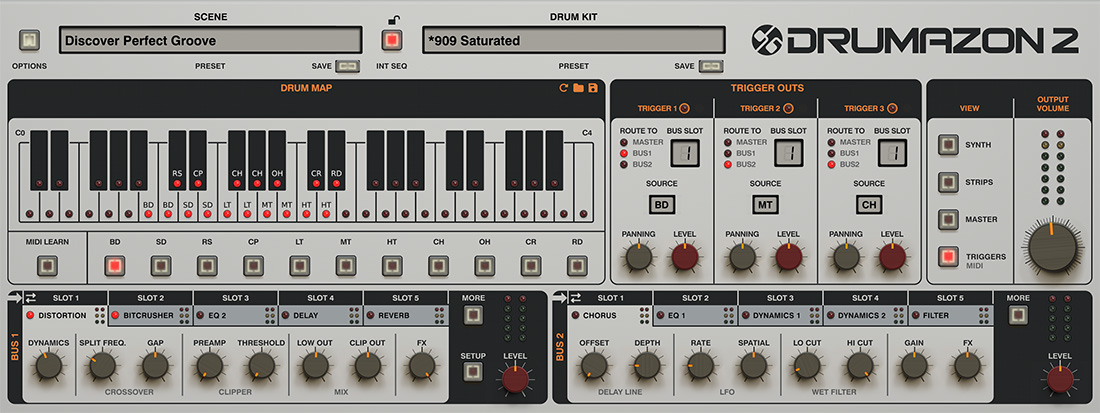Screen dimensions: 1100x413
Task: Select the HT instrument button
Action: (x=392, y=266)
